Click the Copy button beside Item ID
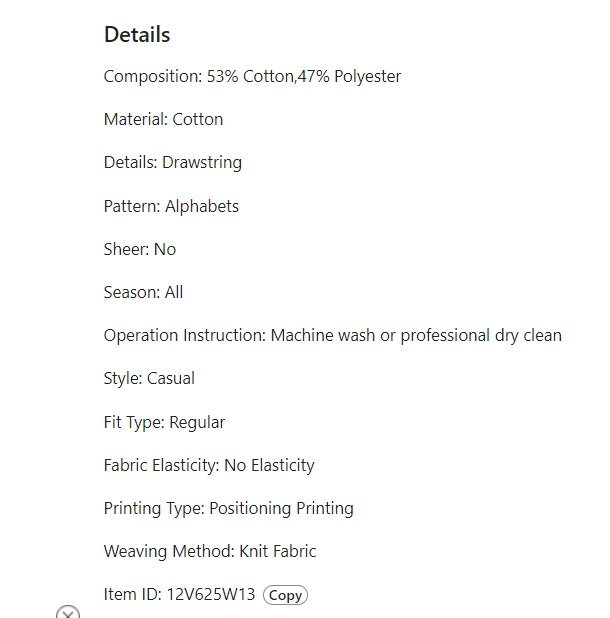The image size is (610, 618). point(285,595)
